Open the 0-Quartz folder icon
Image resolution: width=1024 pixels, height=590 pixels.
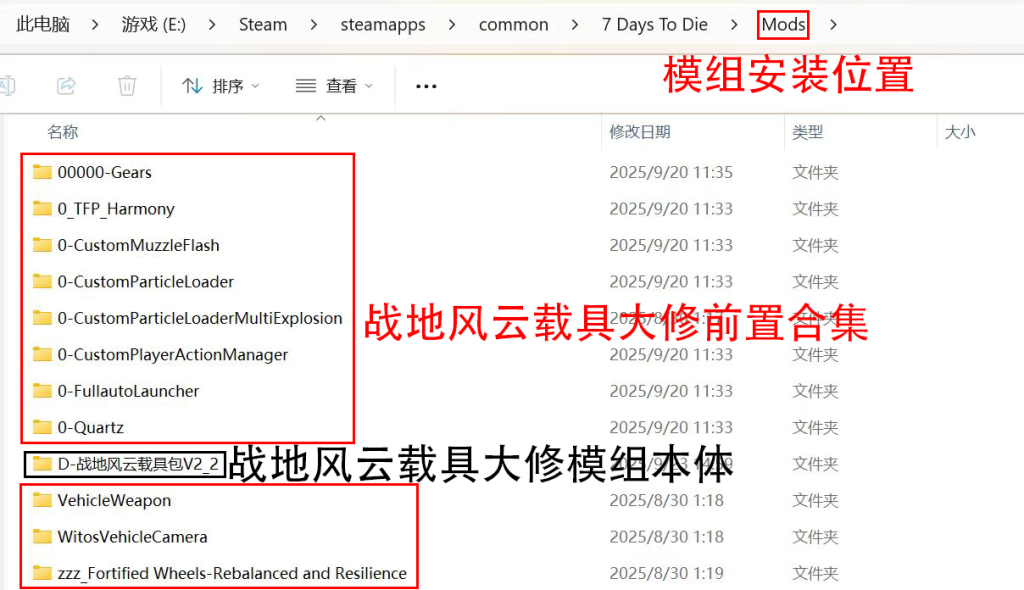pos(42,427)
